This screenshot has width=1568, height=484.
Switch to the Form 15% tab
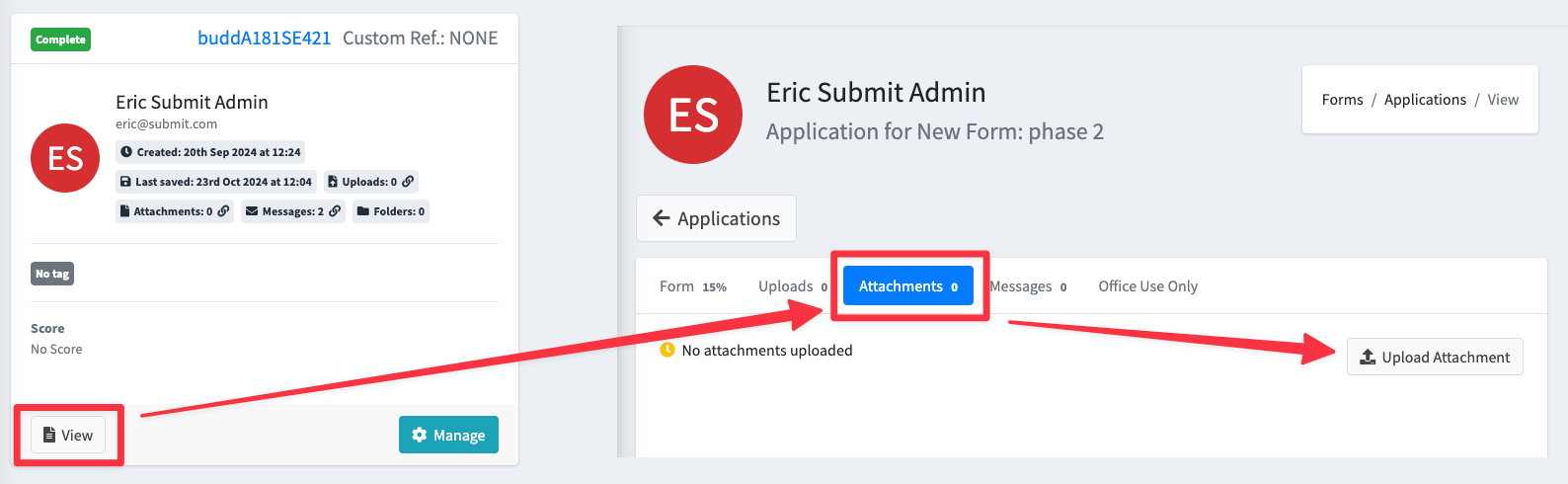pyautogui.click(x=693, y=286)
